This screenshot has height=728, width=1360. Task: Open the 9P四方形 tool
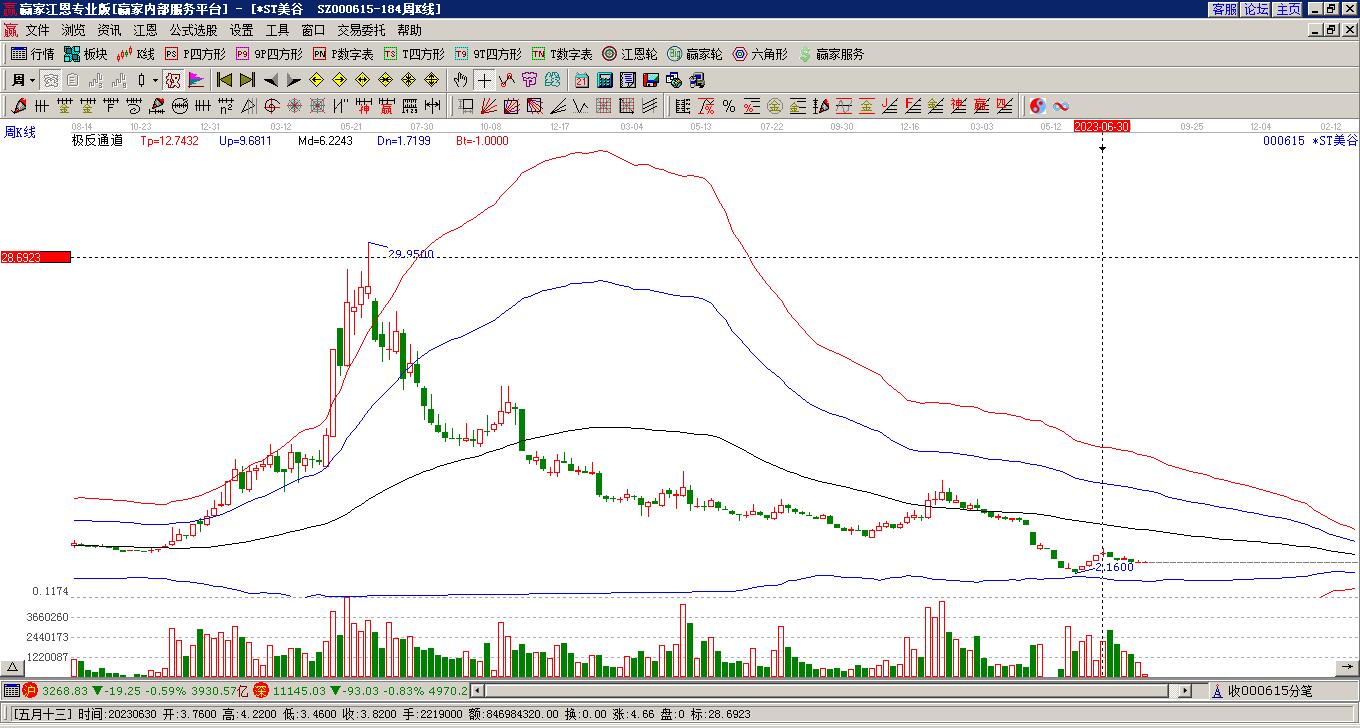coord(268,54)
